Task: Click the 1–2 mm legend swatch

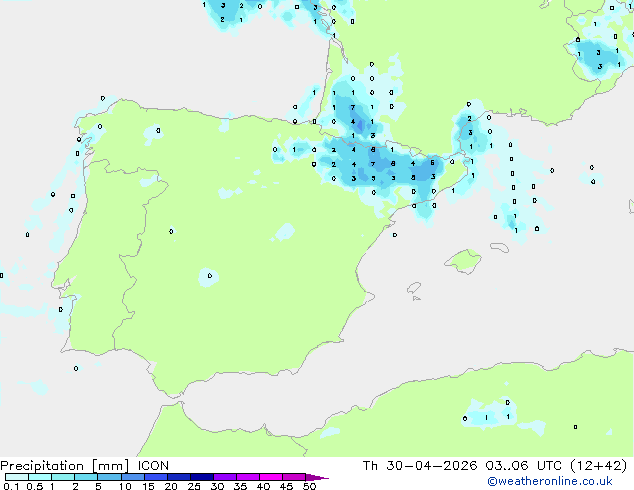Action: (x=63, y=477)
